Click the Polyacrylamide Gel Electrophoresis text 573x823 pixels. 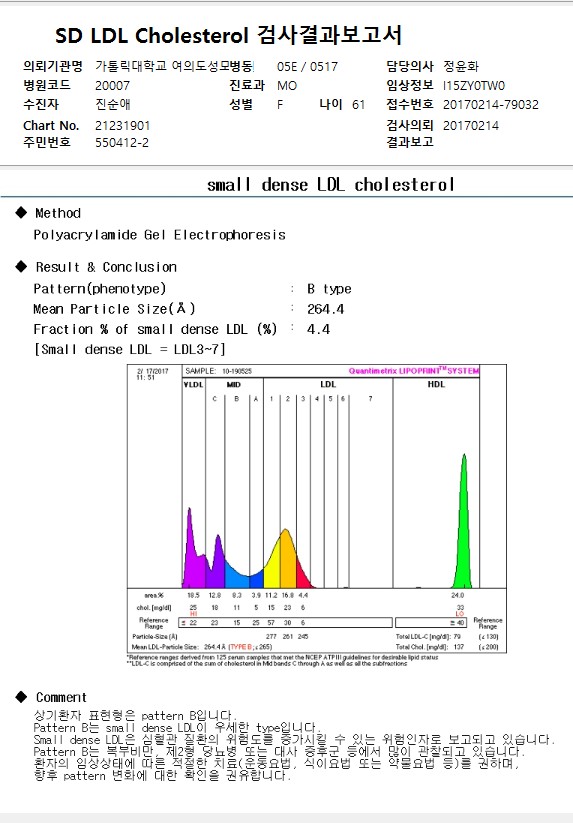point(160,235)
